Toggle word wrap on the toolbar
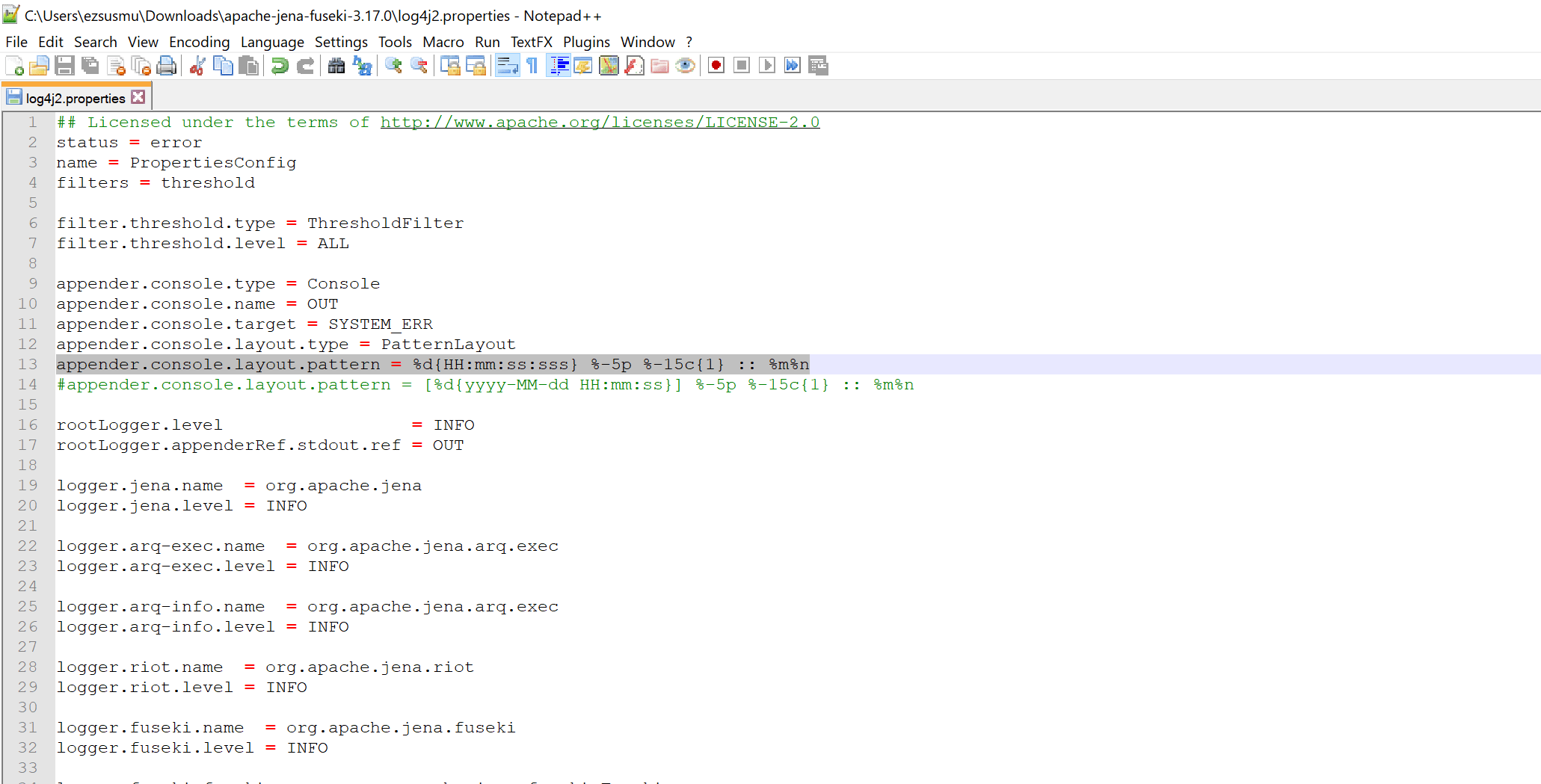This screenshot has height=784, width=1541. tap(507, 66)
